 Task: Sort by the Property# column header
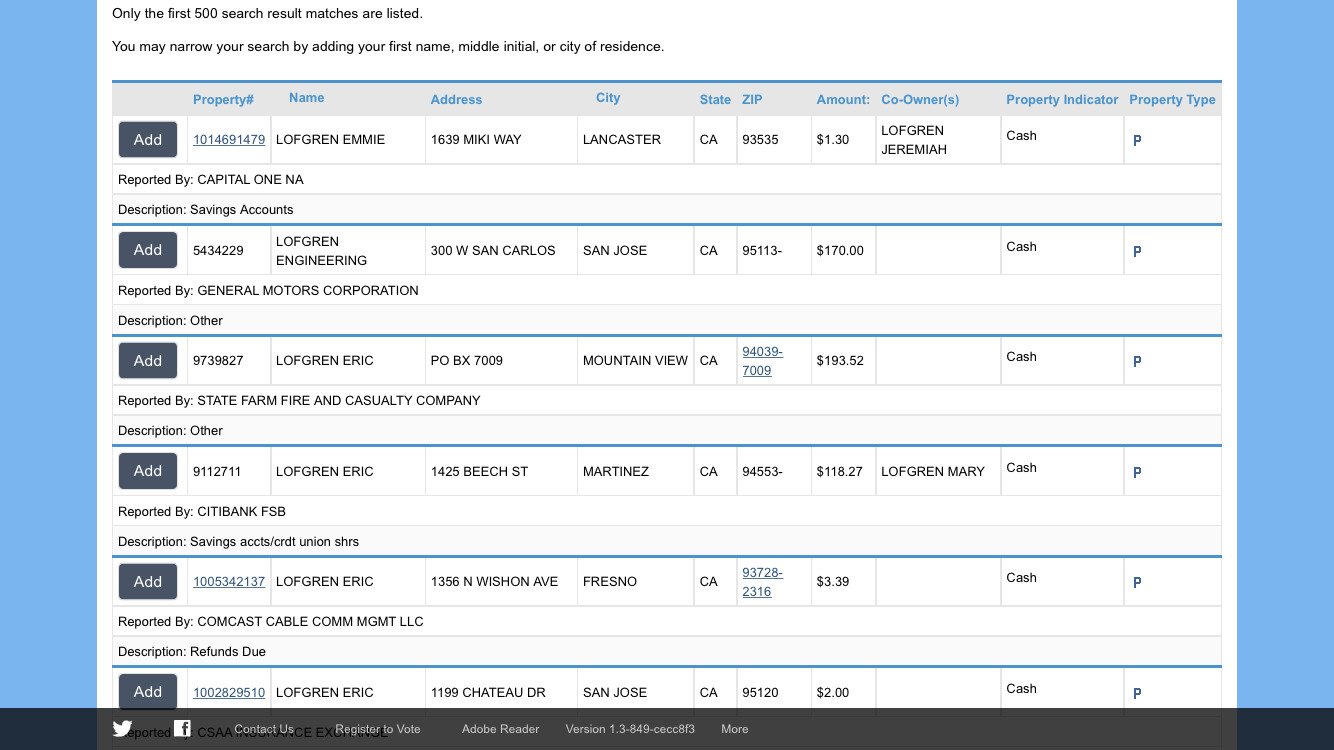pyautogui.click(x=223, y=100)
